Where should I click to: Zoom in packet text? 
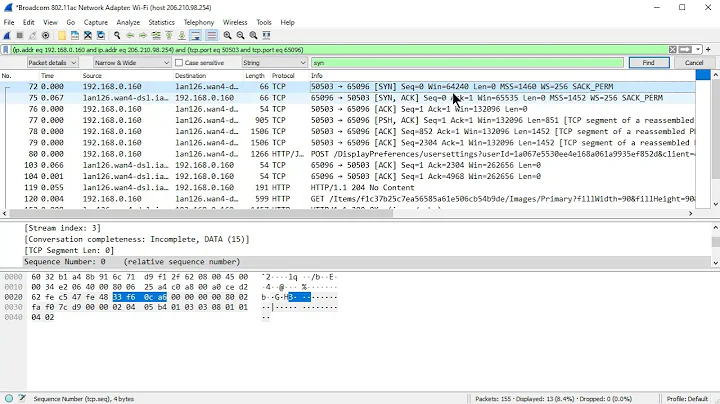coord(227,35)
